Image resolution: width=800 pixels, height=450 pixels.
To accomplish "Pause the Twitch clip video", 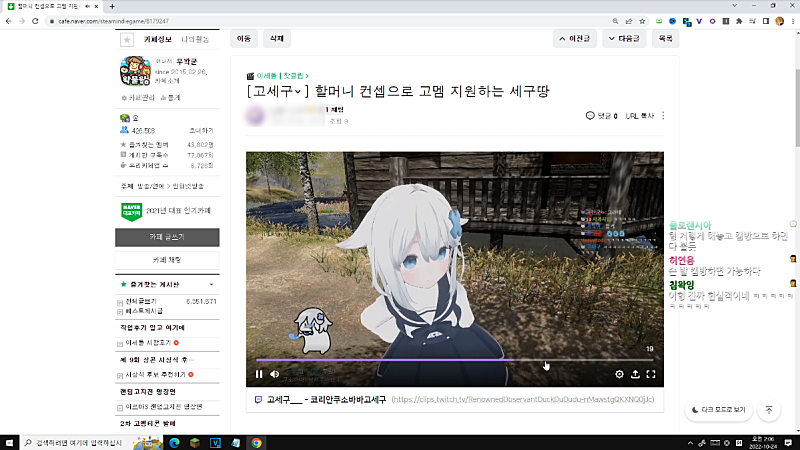I will [x=259, y=374].
